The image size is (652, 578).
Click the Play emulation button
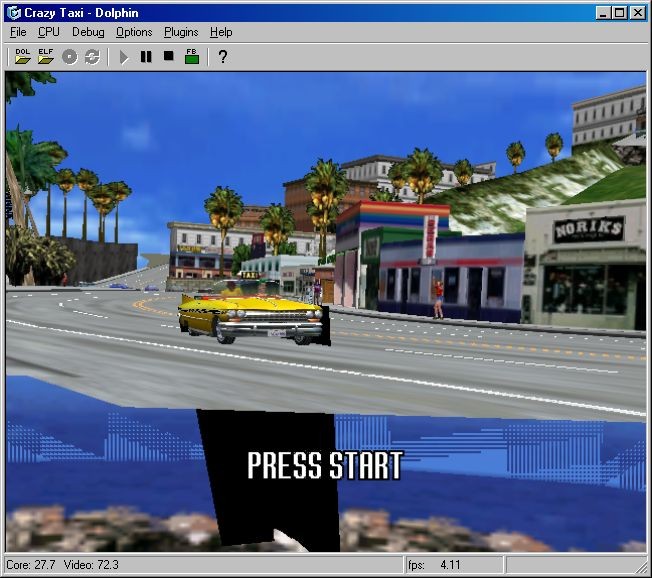[123, 57]
